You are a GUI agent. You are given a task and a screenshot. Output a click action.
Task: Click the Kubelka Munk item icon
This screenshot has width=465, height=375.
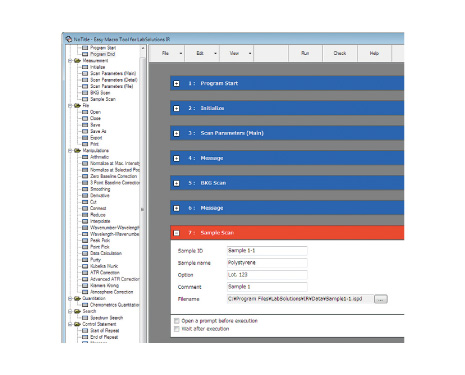[x=85, y=266]
